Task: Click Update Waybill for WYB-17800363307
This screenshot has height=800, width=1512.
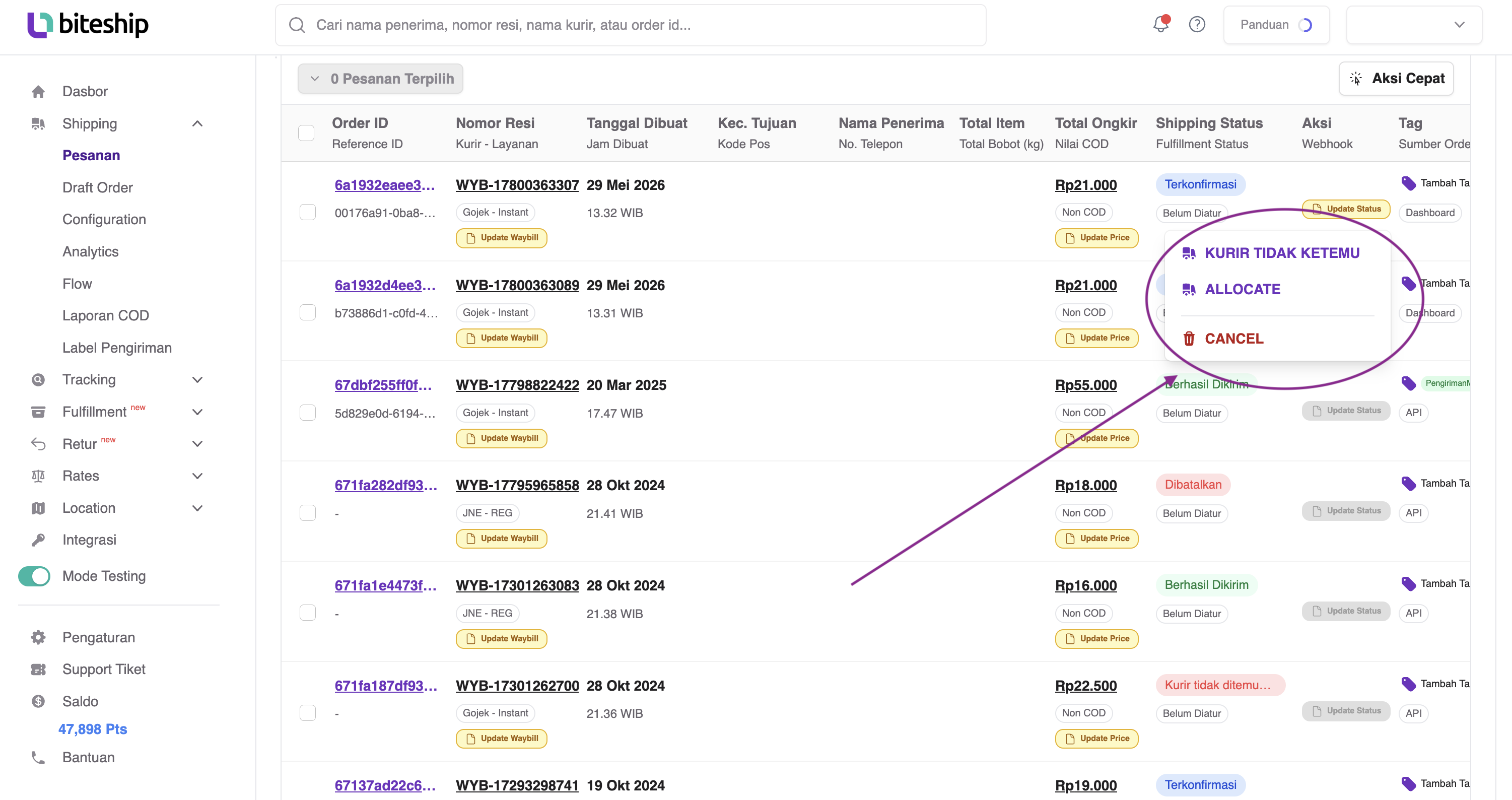Action: [501, 238]
